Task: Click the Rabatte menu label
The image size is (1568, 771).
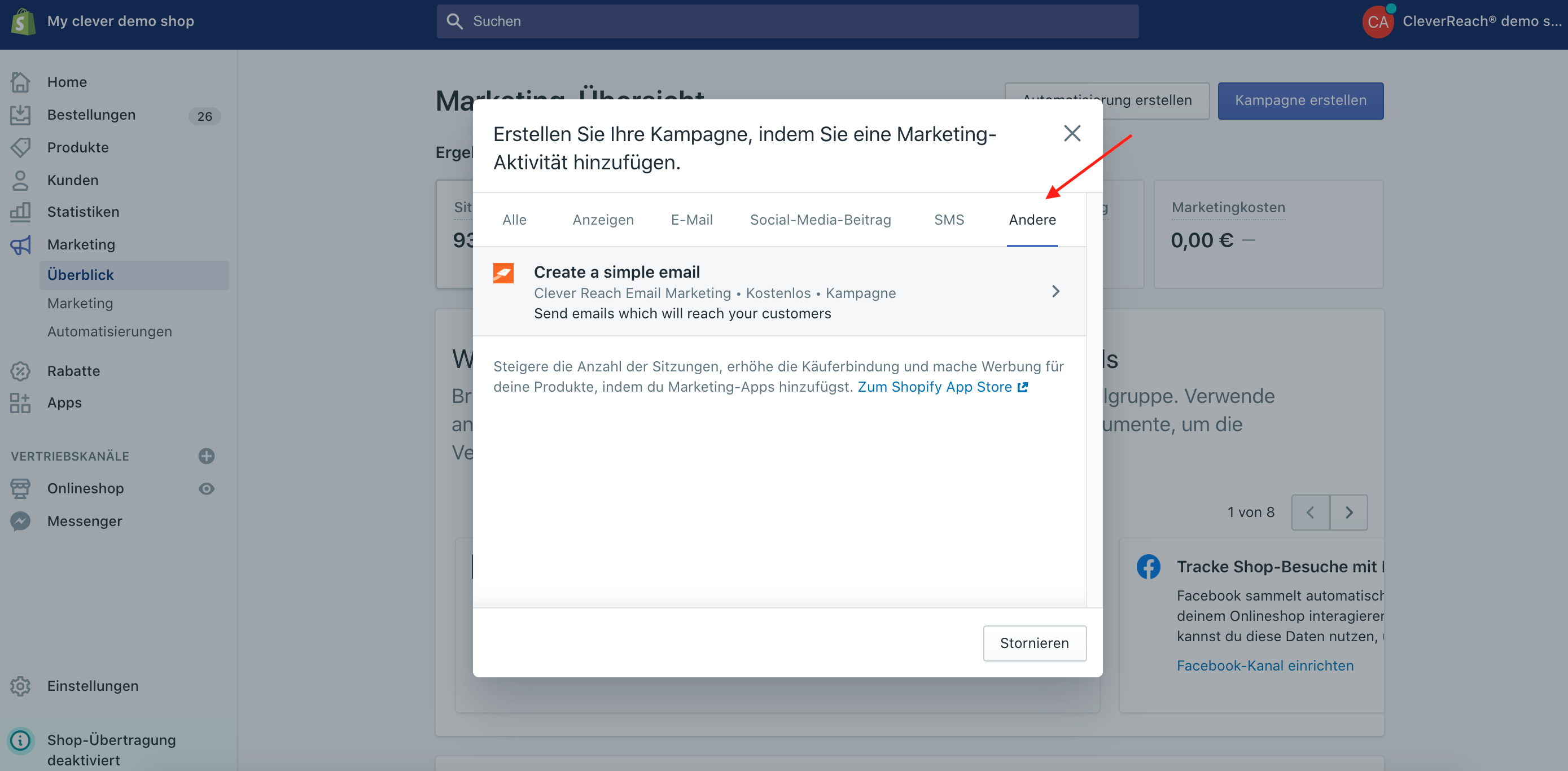Action: (73, 371)
